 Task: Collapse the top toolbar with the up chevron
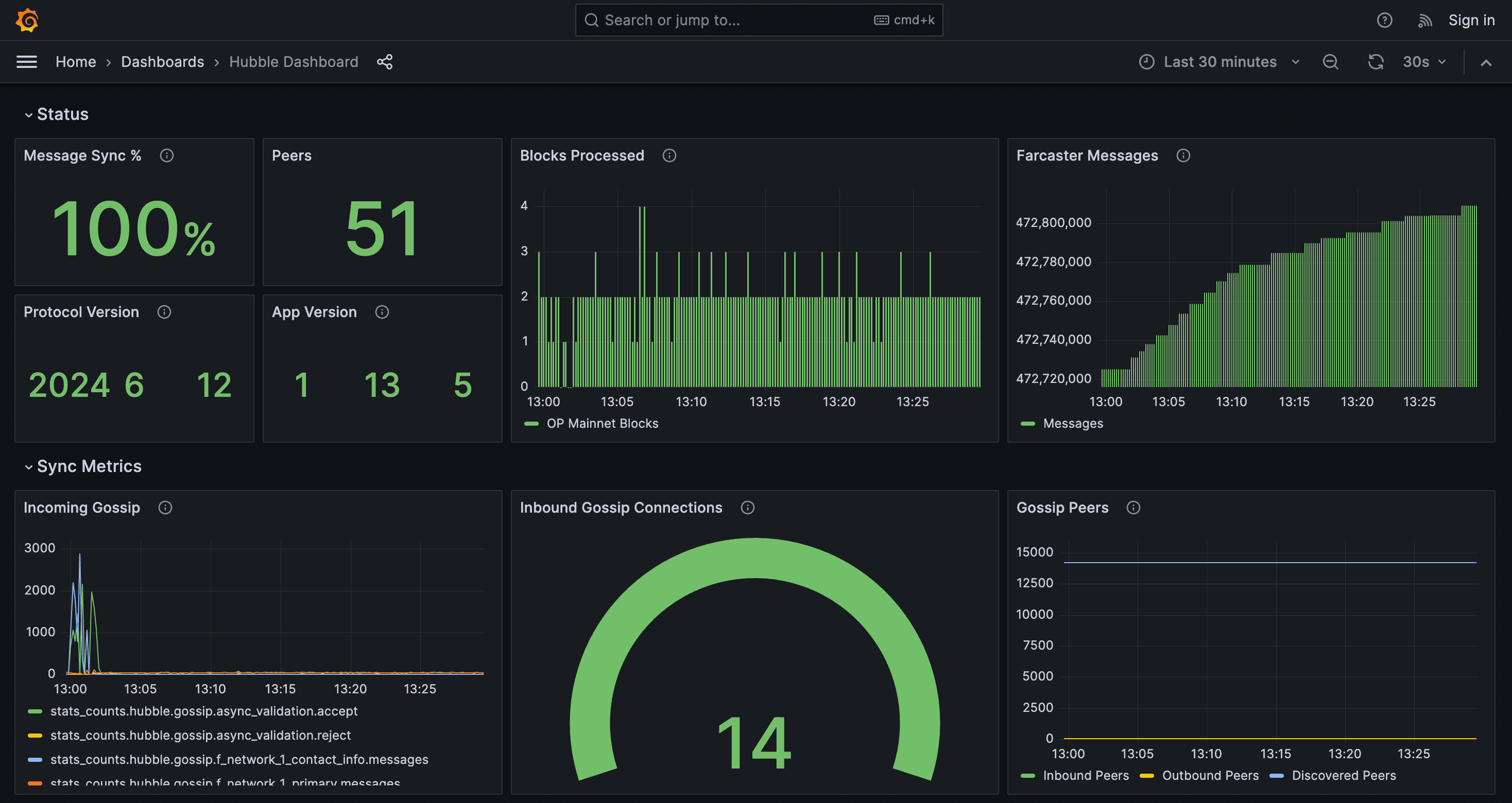coord(1486,62)
